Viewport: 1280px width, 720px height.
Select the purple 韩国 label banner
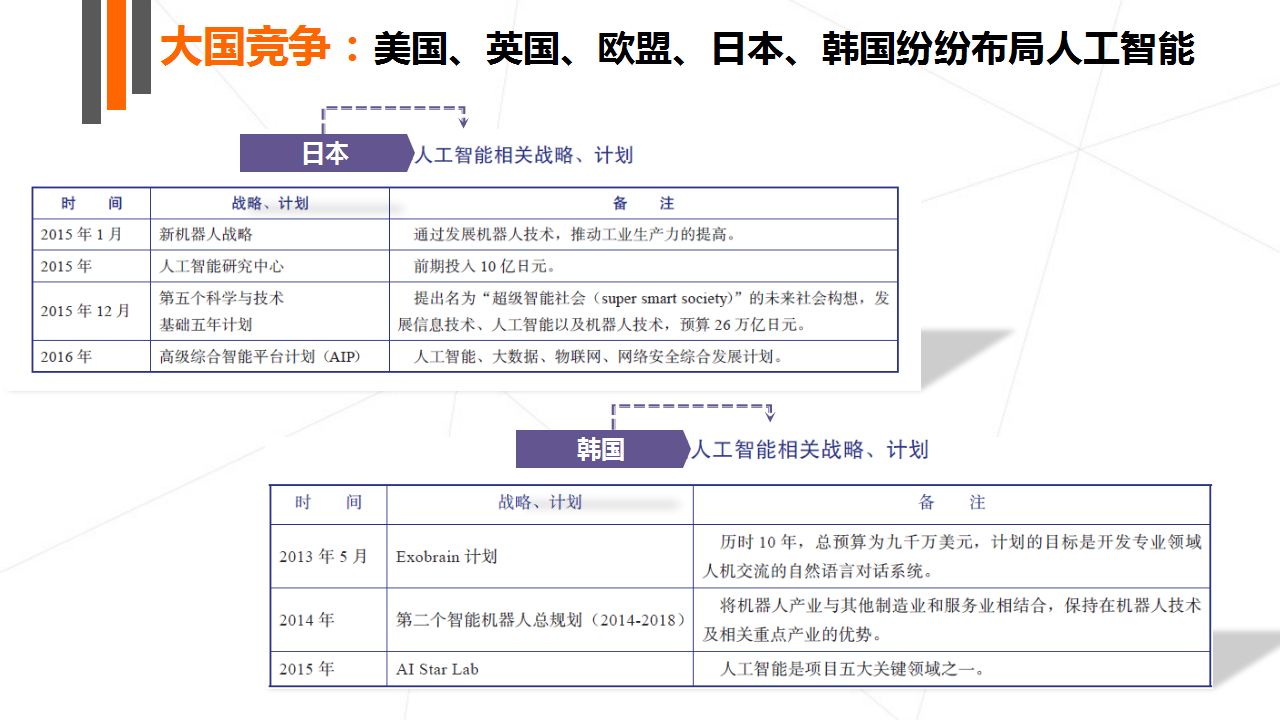pos(601,449)
